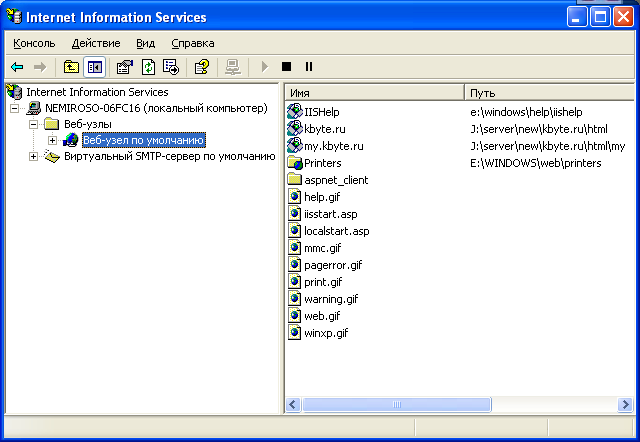Maximize the Internet Information Services window

click(600, 17)
